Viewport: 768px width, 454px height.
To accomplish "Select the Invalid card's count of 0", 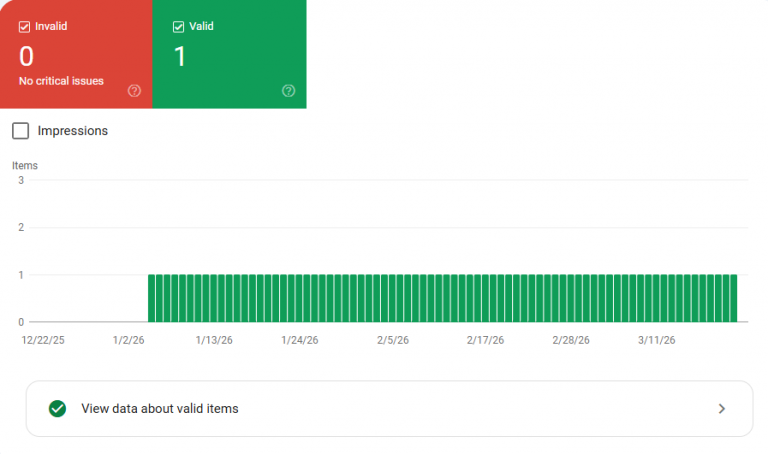I will pos(27,56).
